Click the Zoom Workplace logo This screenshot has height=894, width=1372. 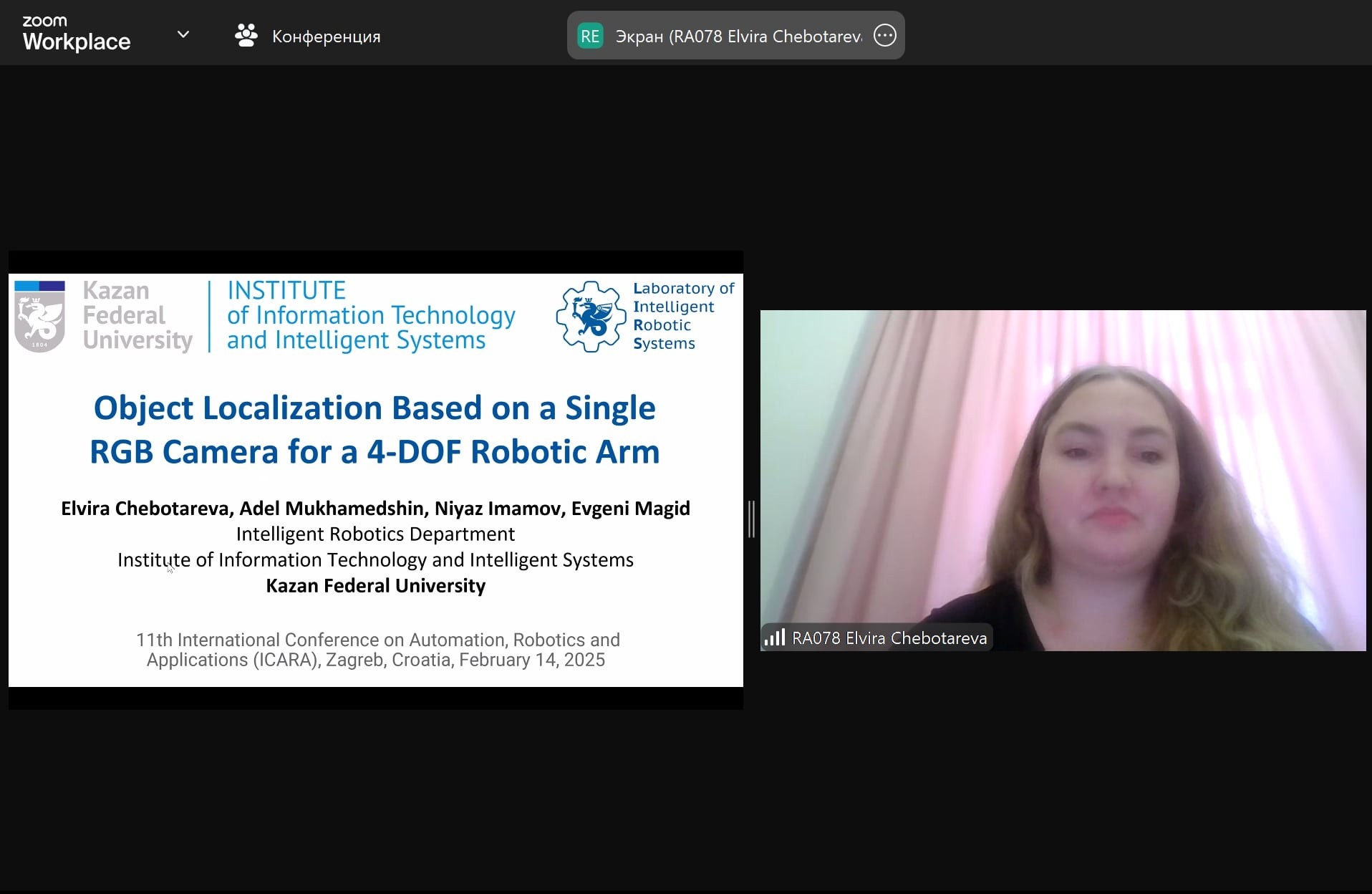point(76,34)
